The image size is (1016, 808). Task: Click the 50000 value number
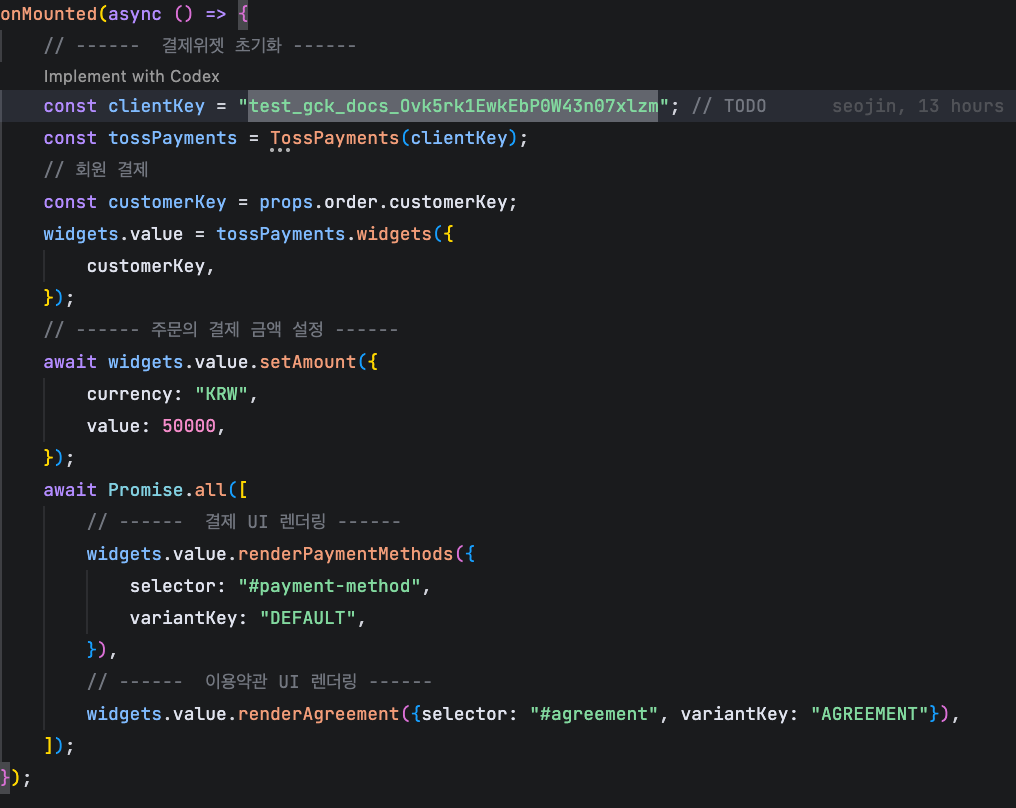[189, 426]
